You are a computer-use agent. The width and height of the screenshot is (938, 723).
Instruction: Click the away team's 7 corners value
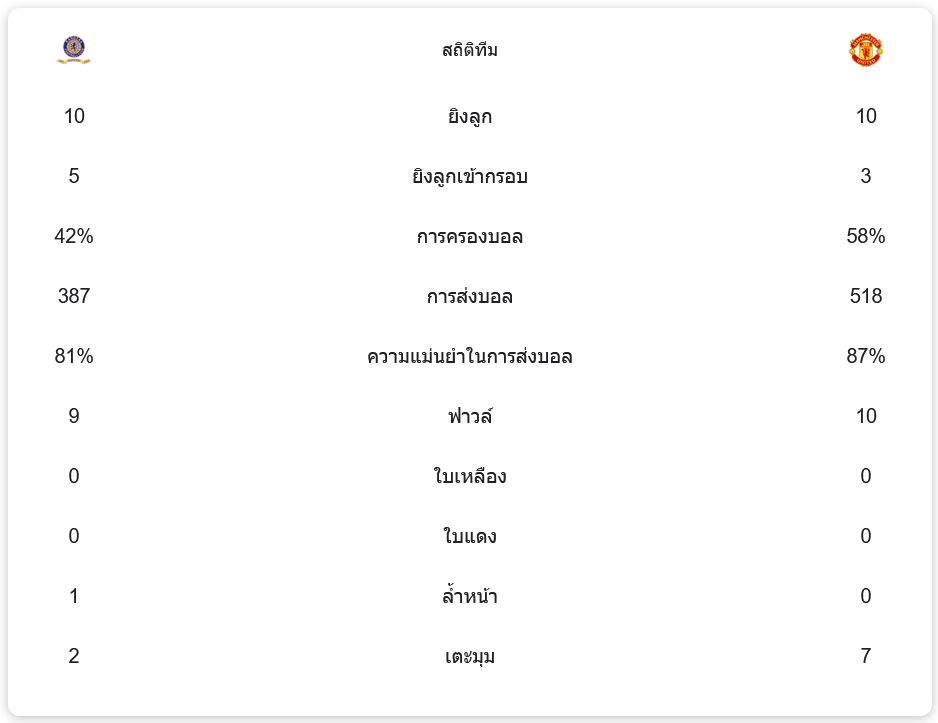coord(865,656)
